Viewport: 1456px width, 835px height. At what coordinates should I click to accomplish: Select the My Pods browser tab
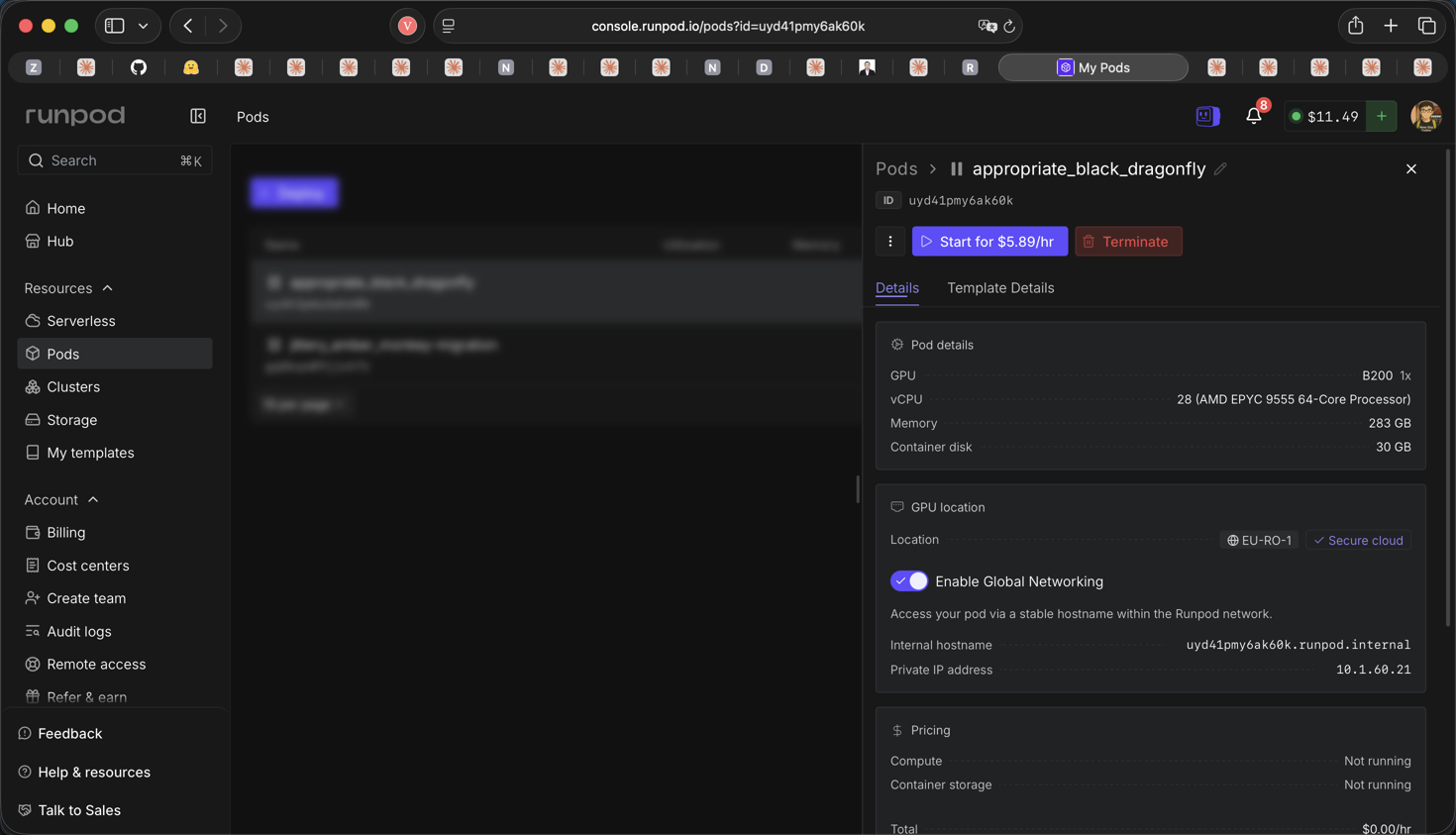(x=1092, y=67)
